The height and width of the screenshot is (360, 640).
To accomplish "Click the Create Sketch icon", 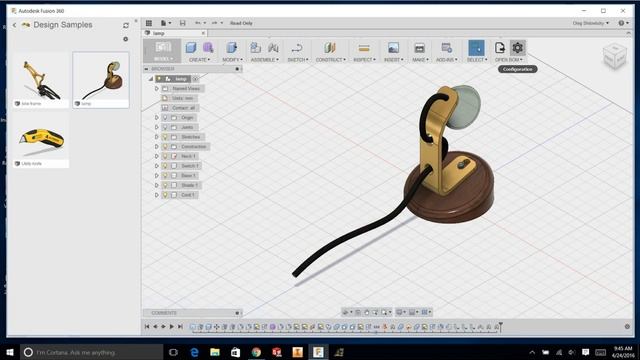I will [x=297, y=48].
